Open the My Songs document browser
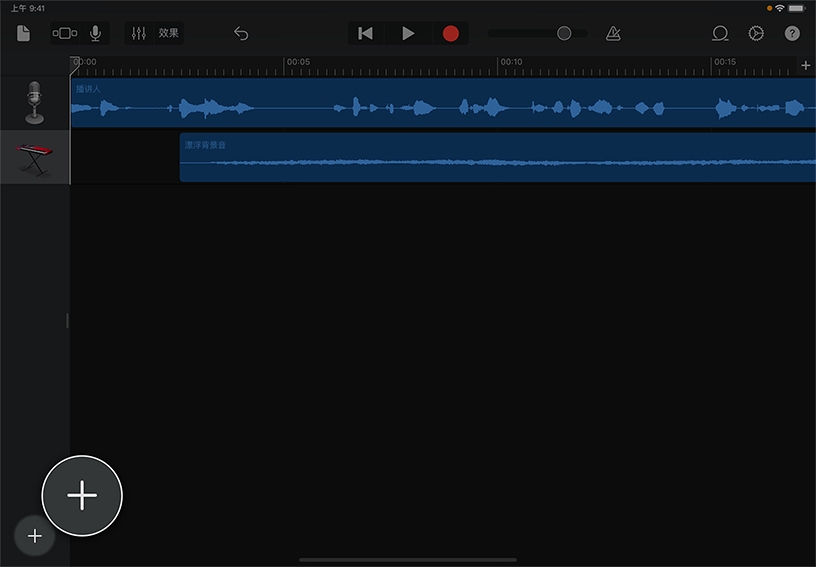This screenshot has width=816, height=567. point(24,33)
